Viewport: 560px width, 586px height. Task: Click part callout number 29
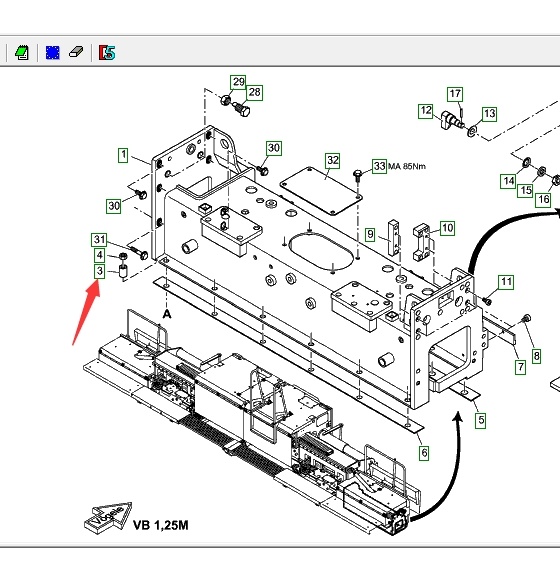coord(238,82)
